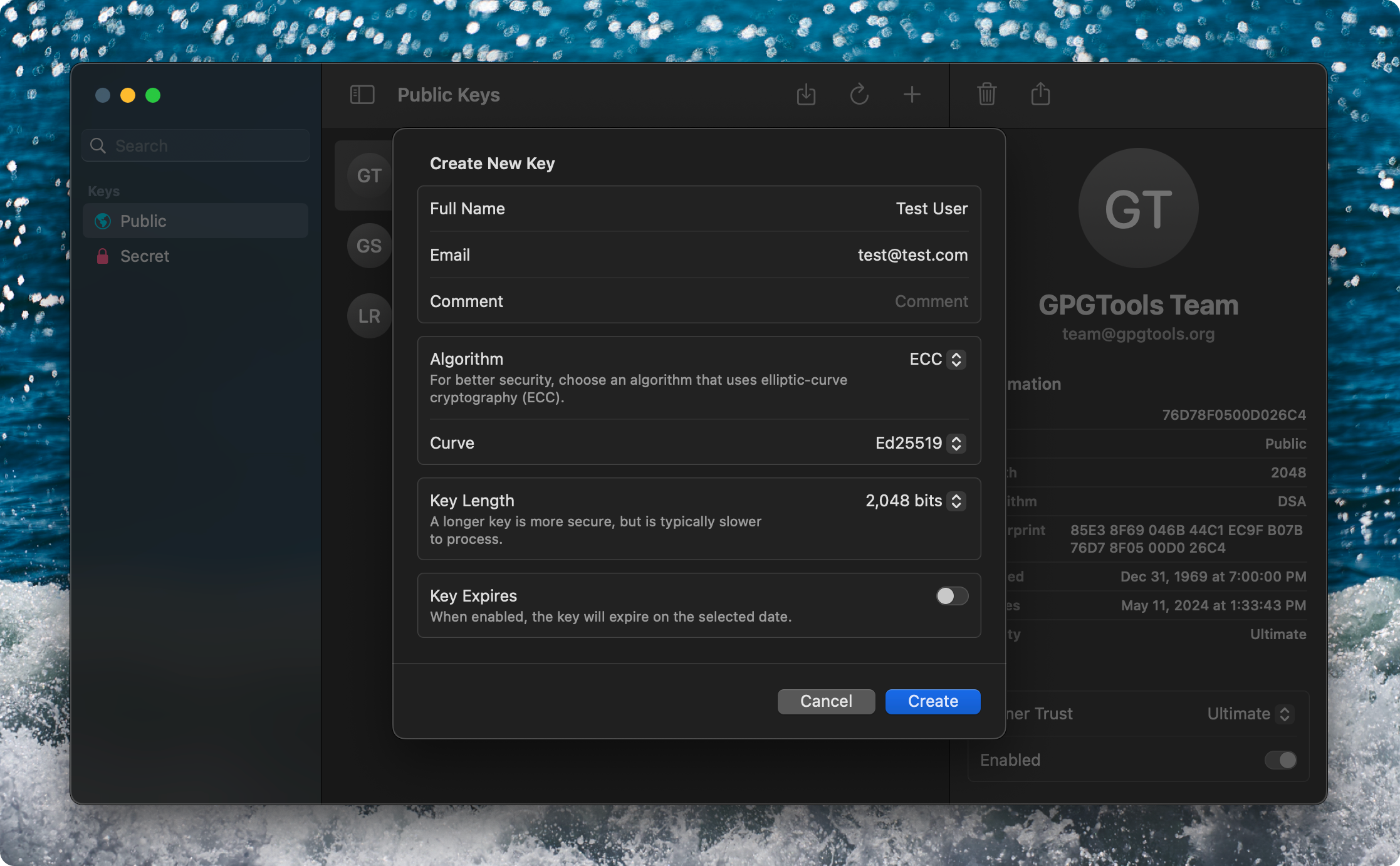Select Public in the sidebar
Viewport: 1400px width, 866px height.
pos(144,221)
